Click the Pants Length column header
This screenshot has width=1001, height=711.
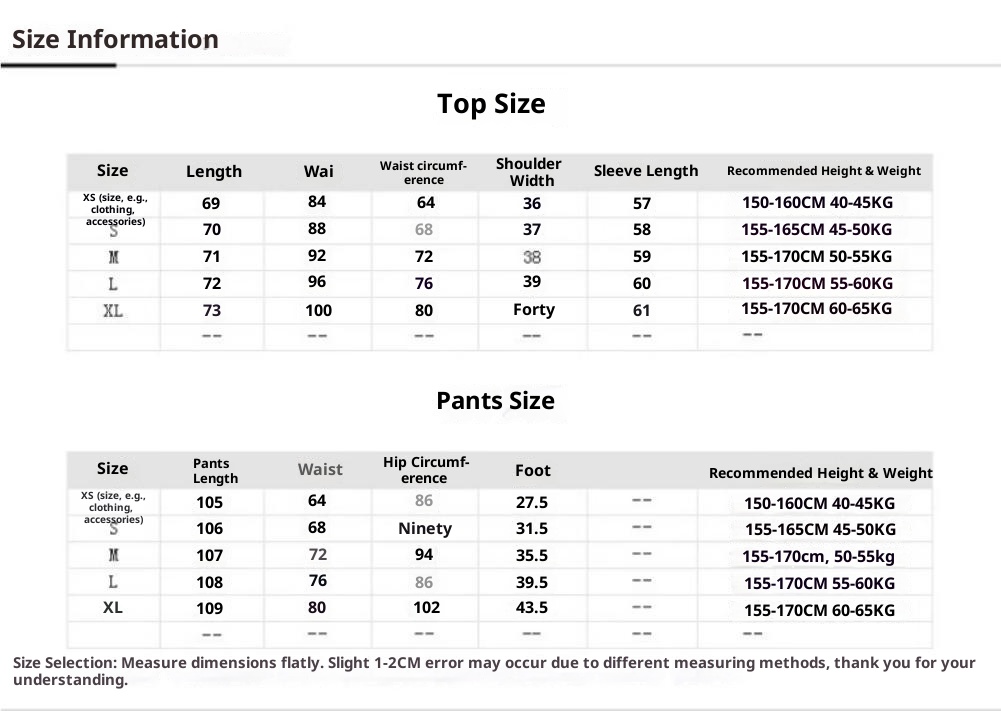tap(215, 471)
